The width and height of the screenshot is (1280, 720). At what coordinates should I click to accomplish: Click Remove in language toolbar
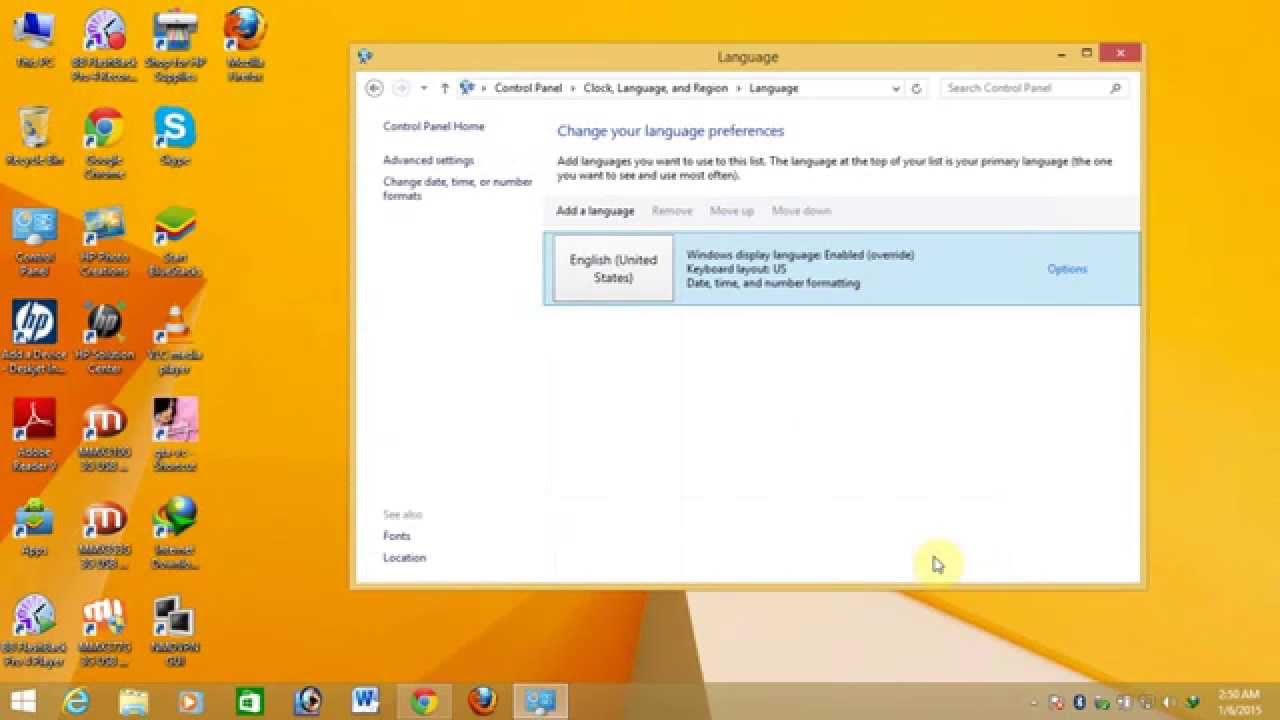coord(672,211)
